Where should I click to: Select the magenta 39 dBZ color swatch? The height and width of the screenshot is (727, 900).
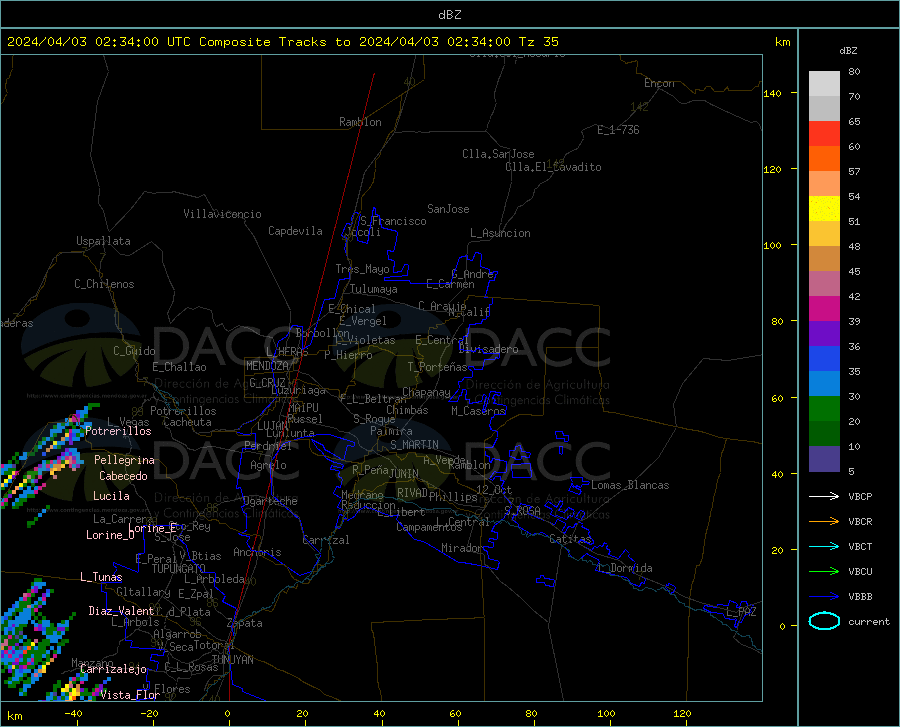[824, 309]
